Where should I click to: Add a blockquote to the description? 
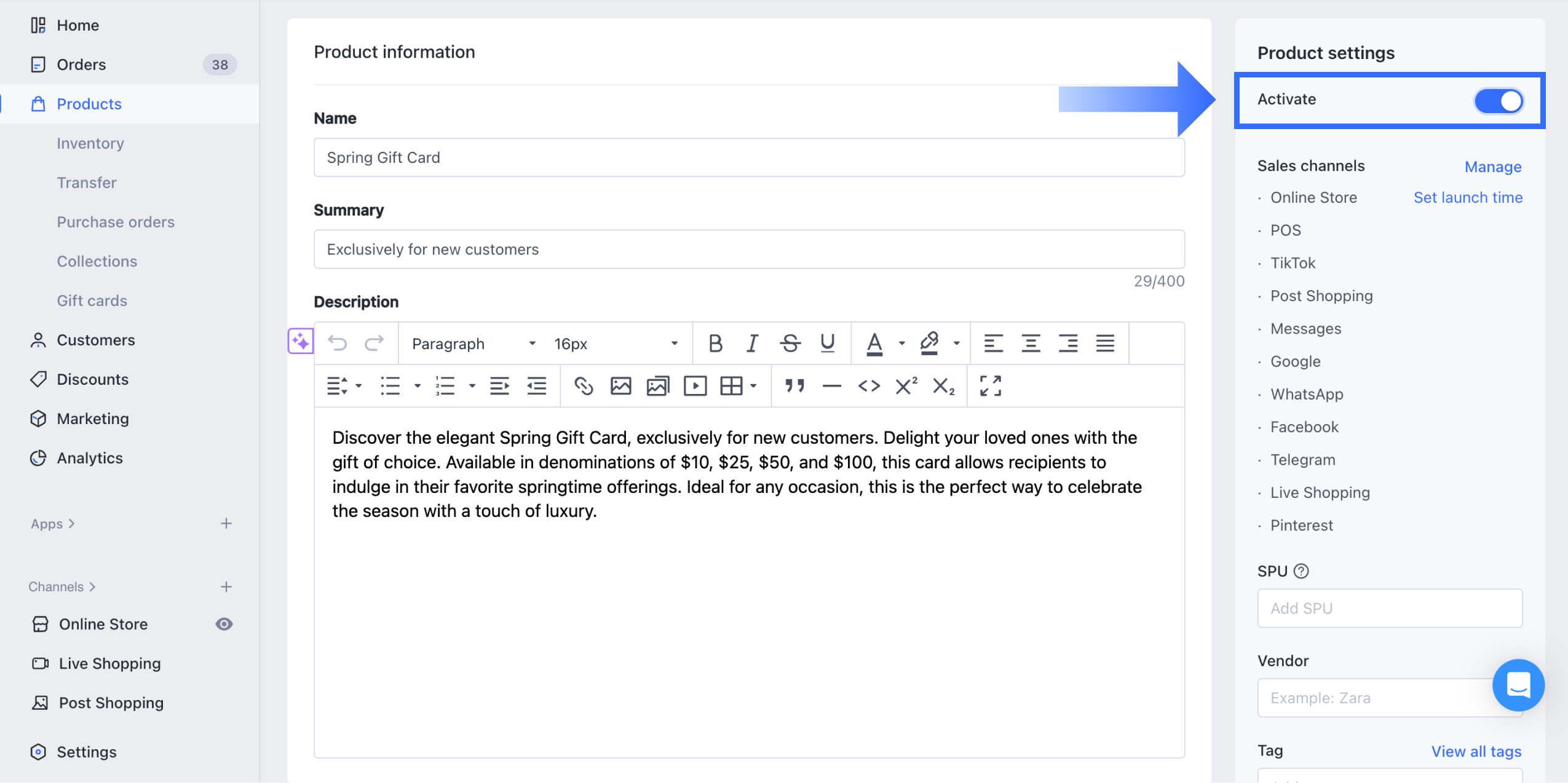pos(794,386)
